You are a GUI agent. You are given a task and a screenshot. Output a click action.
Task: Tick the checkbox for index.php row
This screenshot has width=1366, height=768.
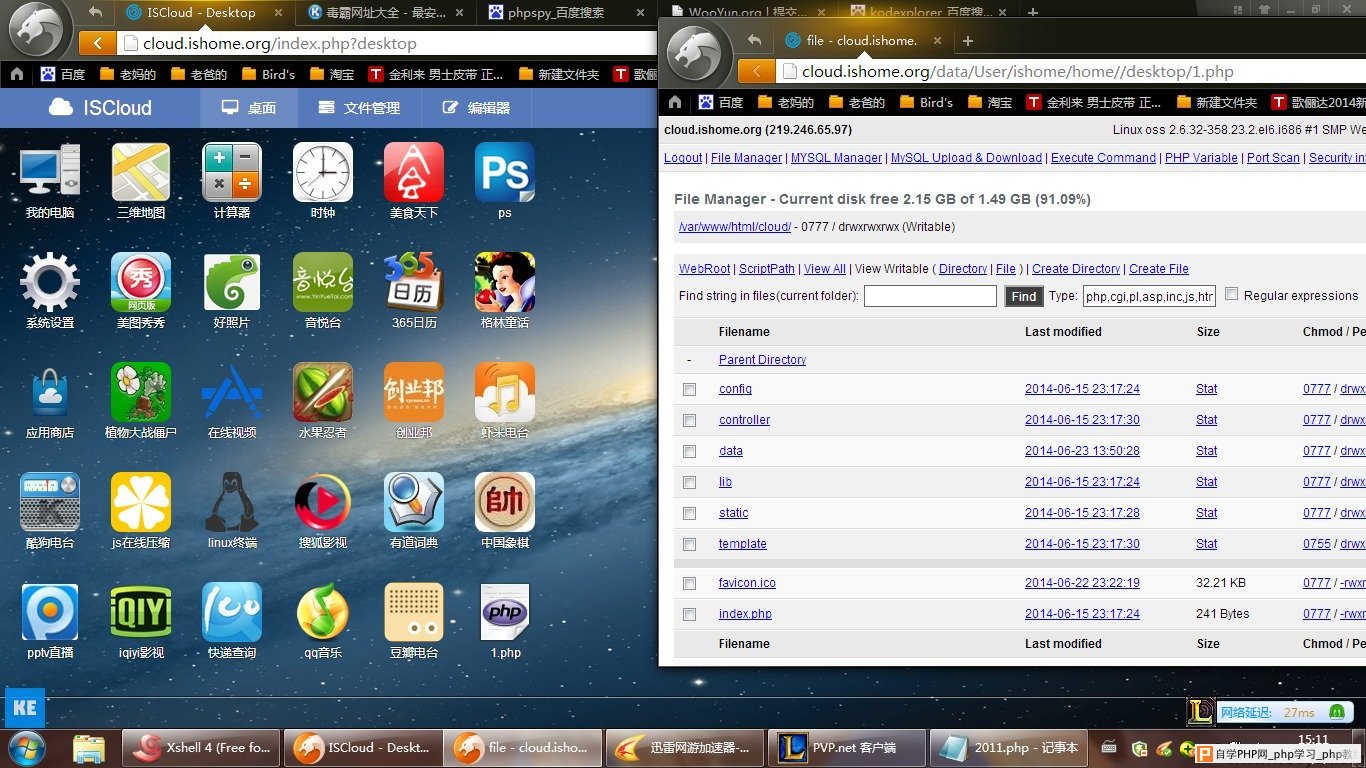point(689,615)
